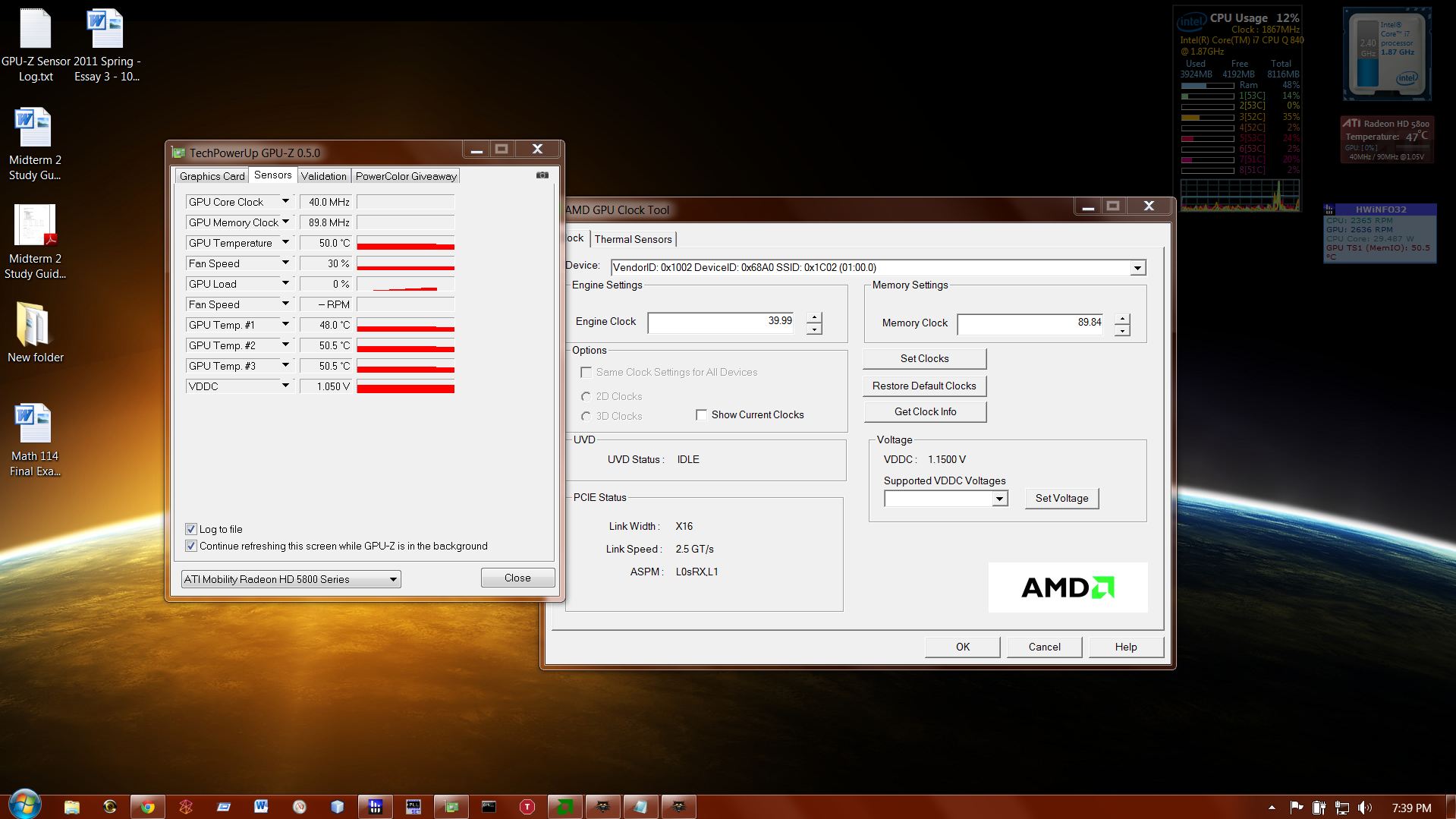This screenshot has height=819, width=1456.
Task: Open Google Chrome from the taskbar
Action: coord(147,807)
